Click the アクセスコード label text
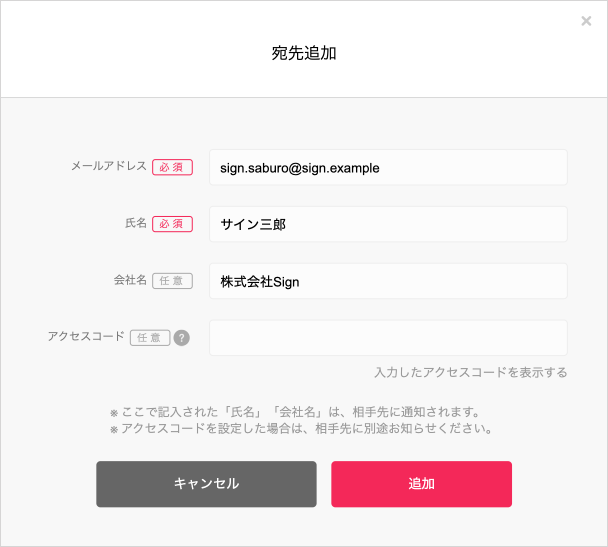 pyautogui.click(x=86, y=336)
